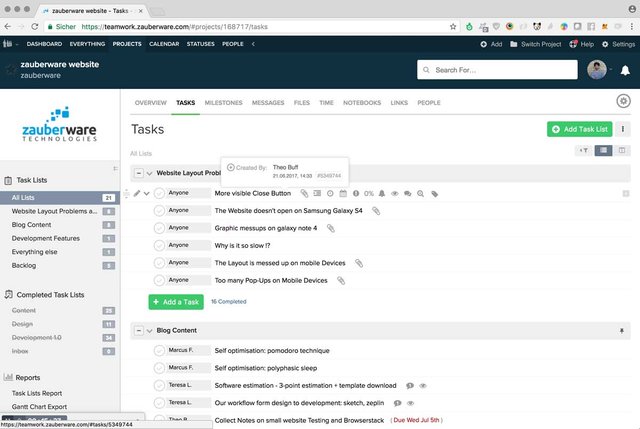Collapse the left sidebar panel
The image size is (640, 429).
point(116,169)
